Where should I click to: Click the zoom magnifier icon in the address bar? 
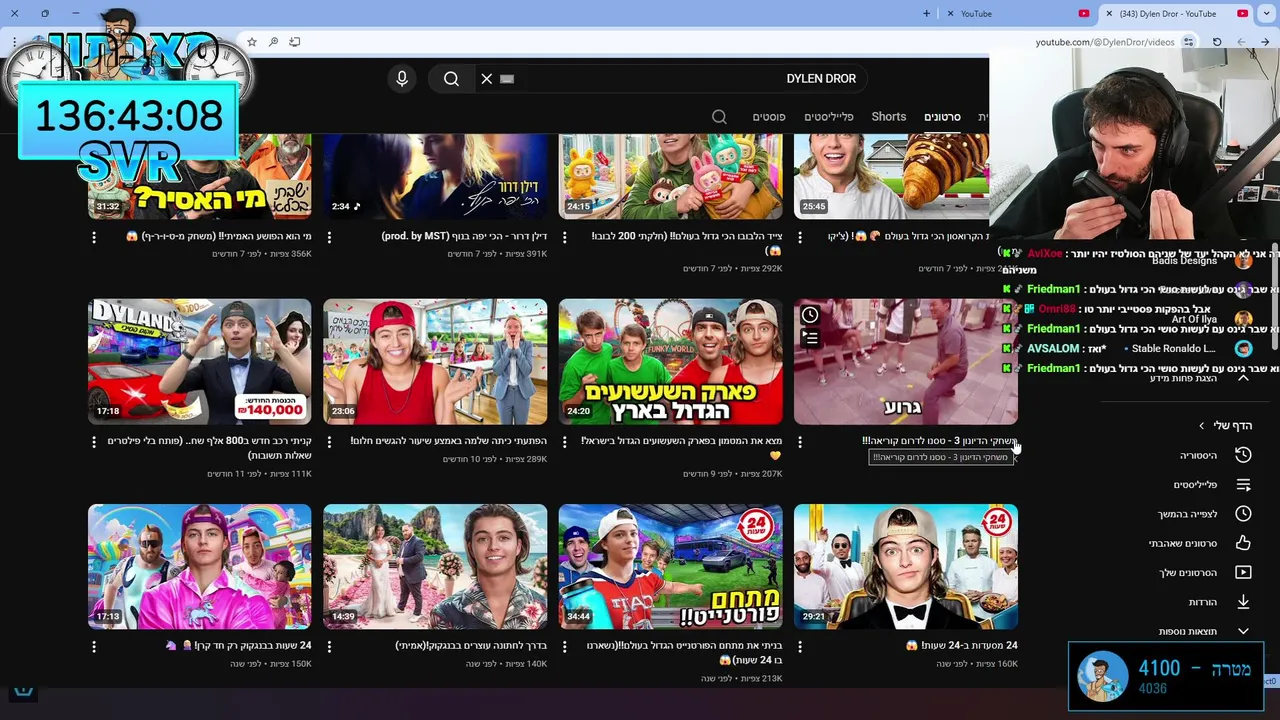pyautogui.click(x=273, y=42)
